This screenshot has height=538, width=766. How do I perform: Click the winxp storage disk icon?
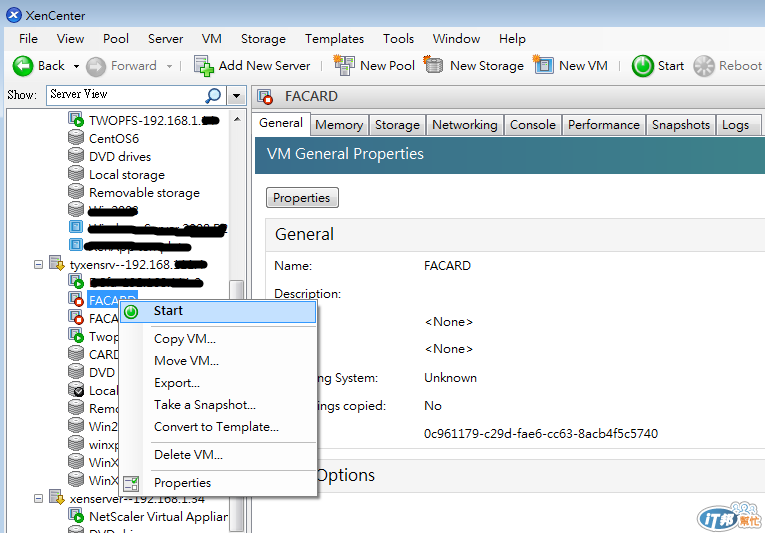point(76,443)
